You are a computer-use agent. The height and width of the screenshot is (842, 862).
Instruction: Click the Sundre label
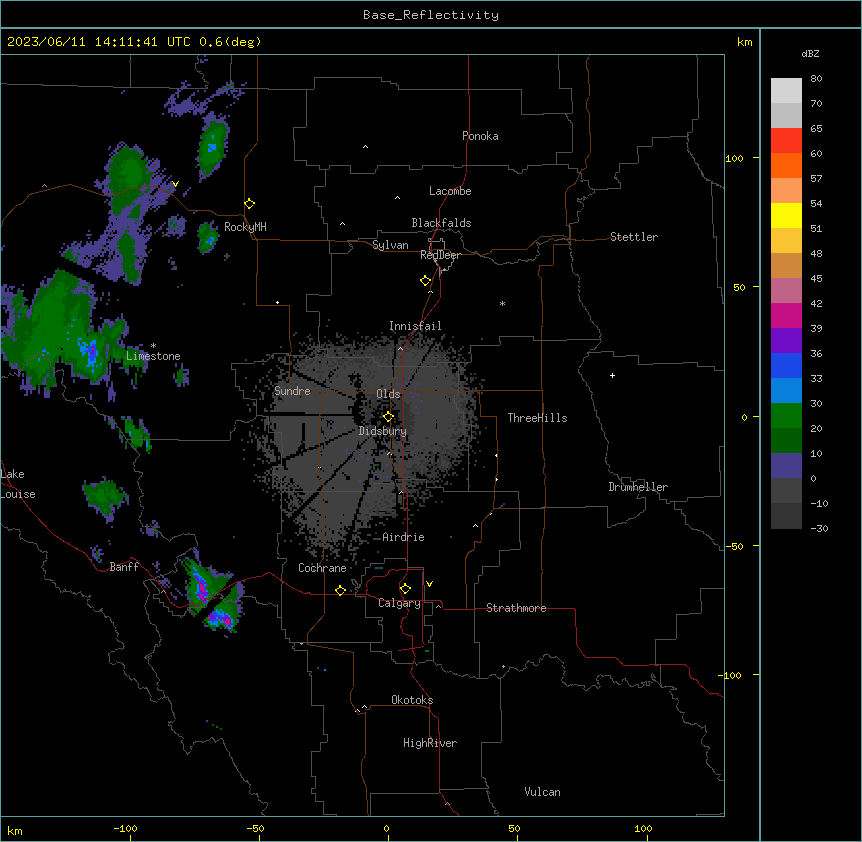pyautogui.click(x=292, y=391)
